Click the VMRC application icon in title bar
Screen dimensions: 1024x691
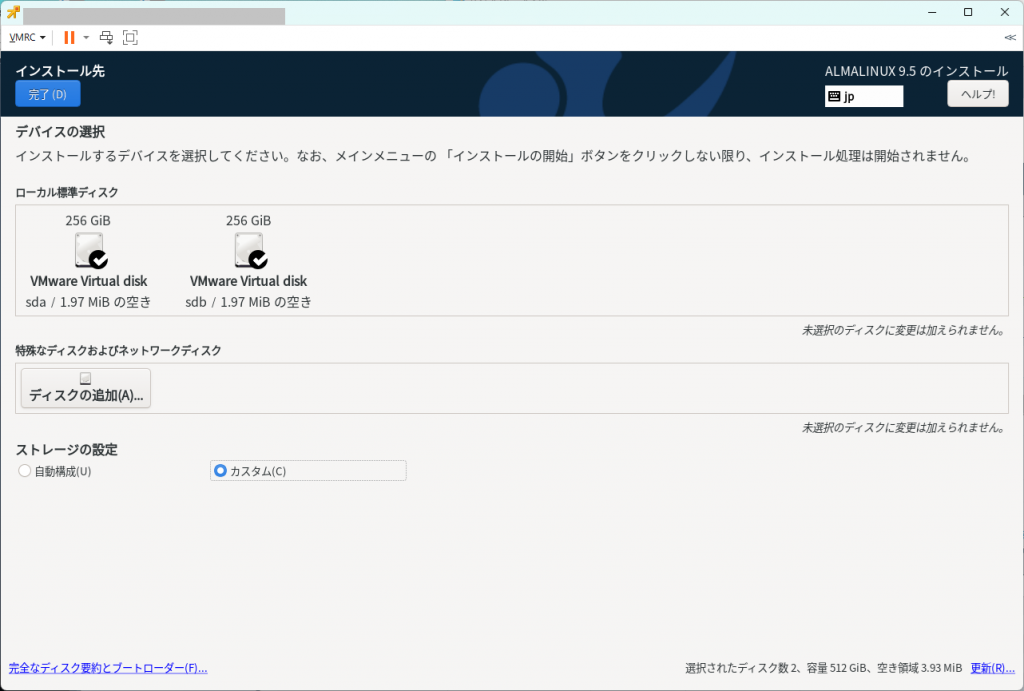tap(13, 12)
